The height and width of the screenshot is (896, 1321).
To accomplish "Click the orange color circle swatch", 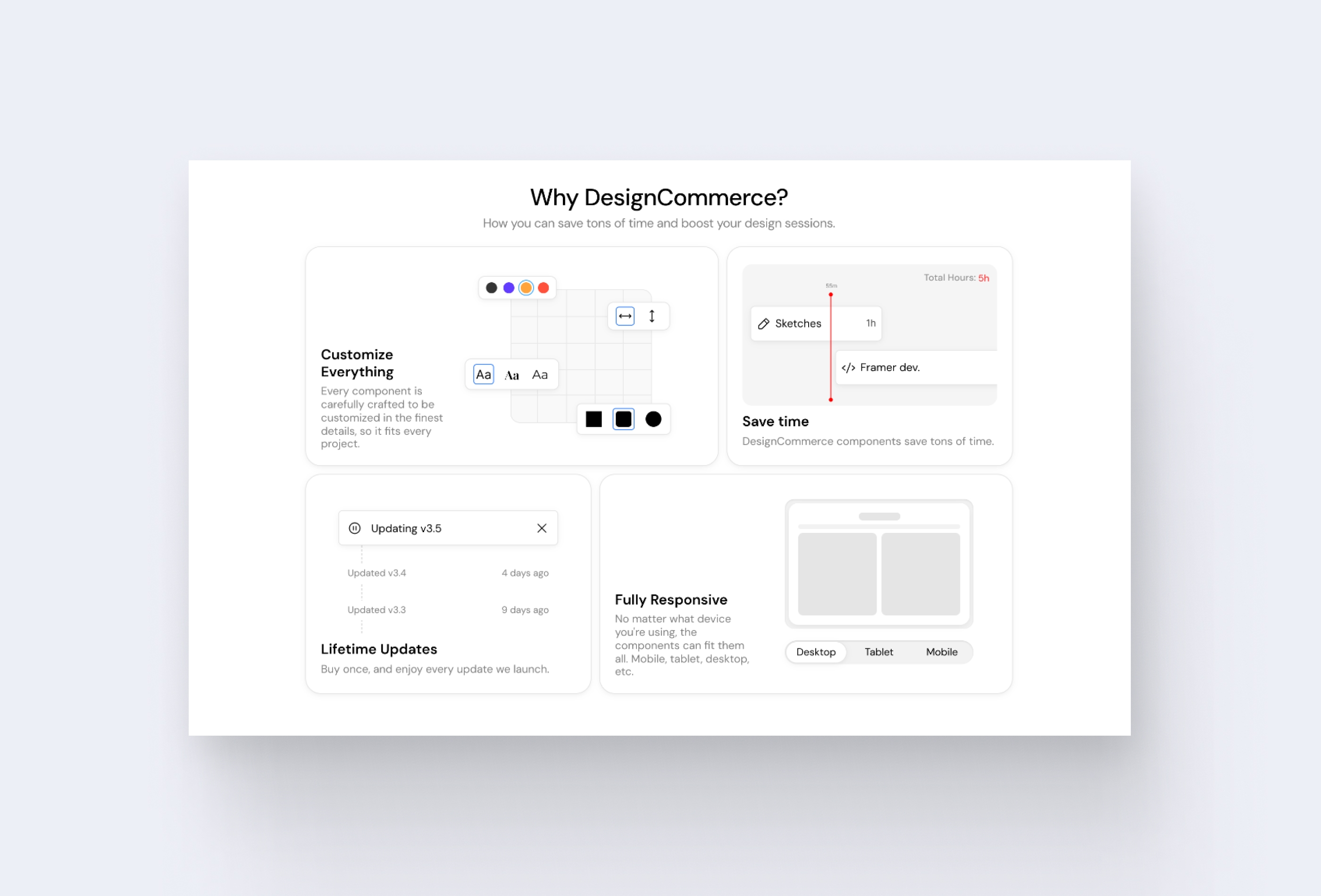I will [526, 288].
